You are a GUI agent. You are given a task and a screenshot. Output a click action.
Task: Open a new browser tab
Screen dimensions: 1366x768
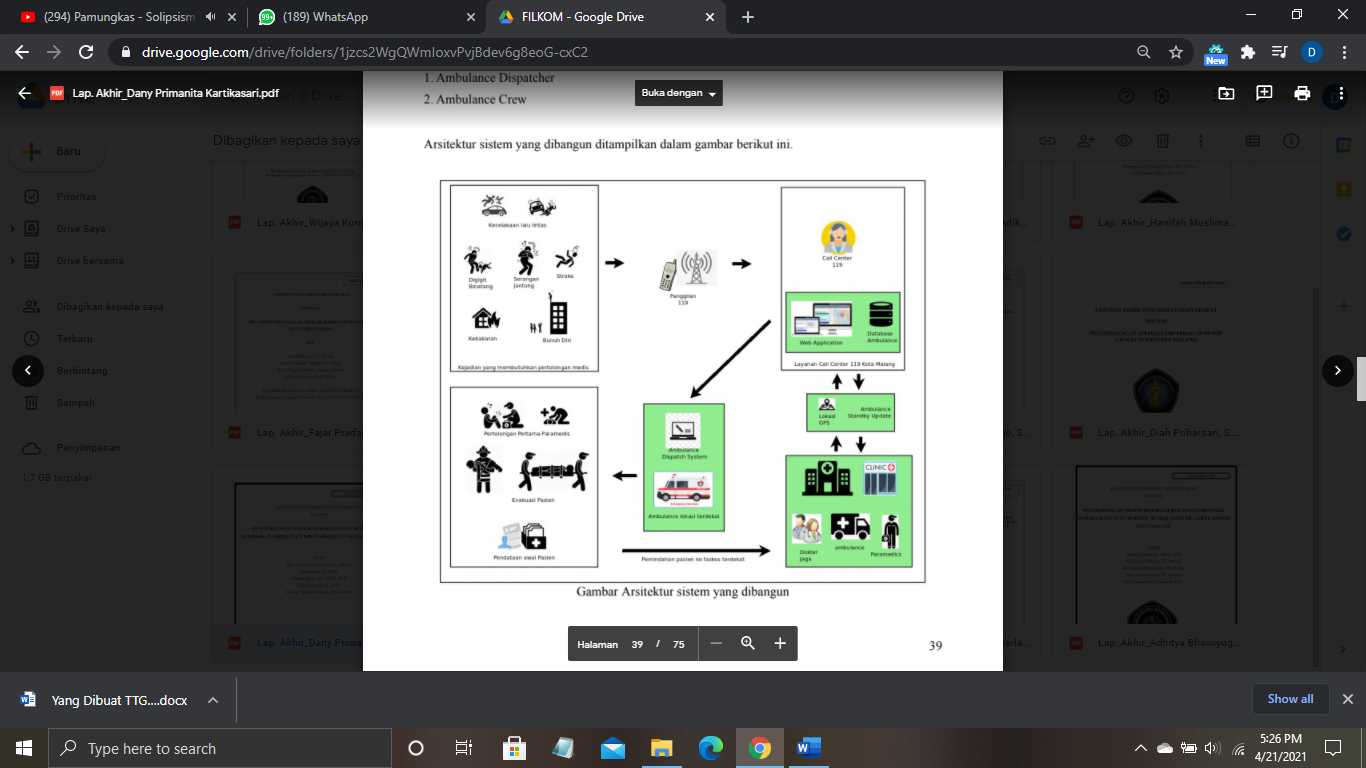coord(748,17)
